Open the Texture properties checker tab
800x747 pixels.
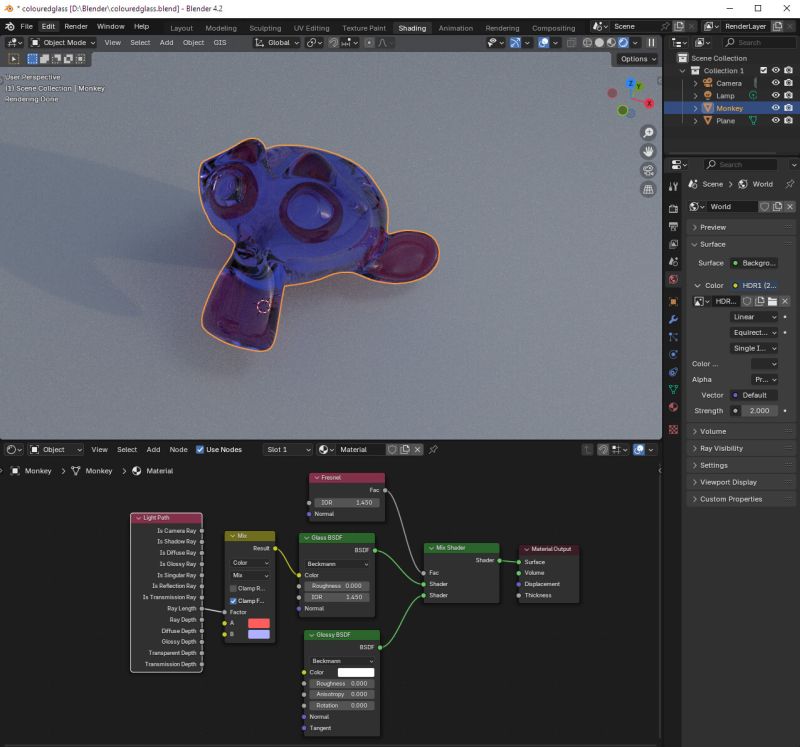(673, 430)
